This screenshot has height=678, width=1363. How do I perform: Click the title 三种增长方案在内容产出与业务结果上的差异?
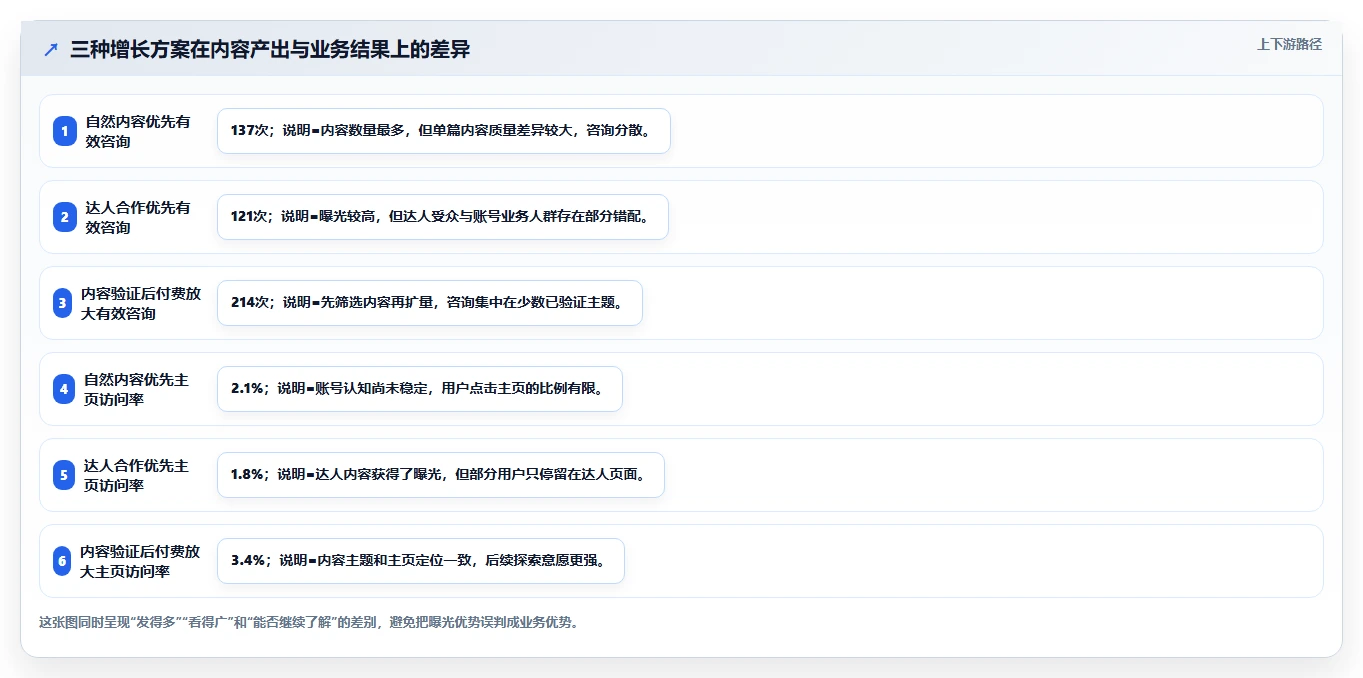(x=270, y=49)
